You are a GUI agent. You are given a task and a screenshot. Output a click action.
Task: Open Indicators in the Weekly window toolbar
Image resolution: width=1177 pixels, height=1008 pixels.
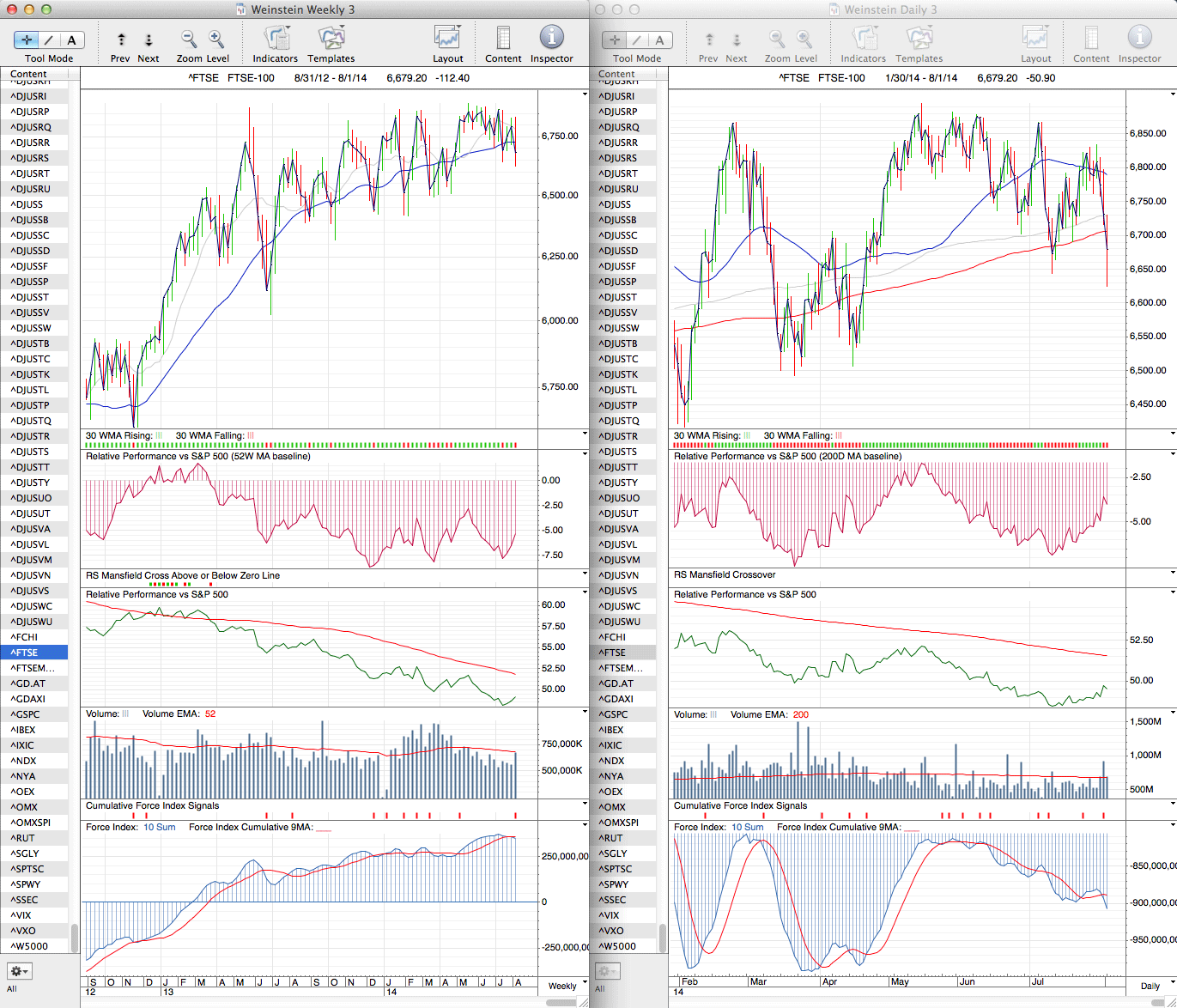point(276,39)
